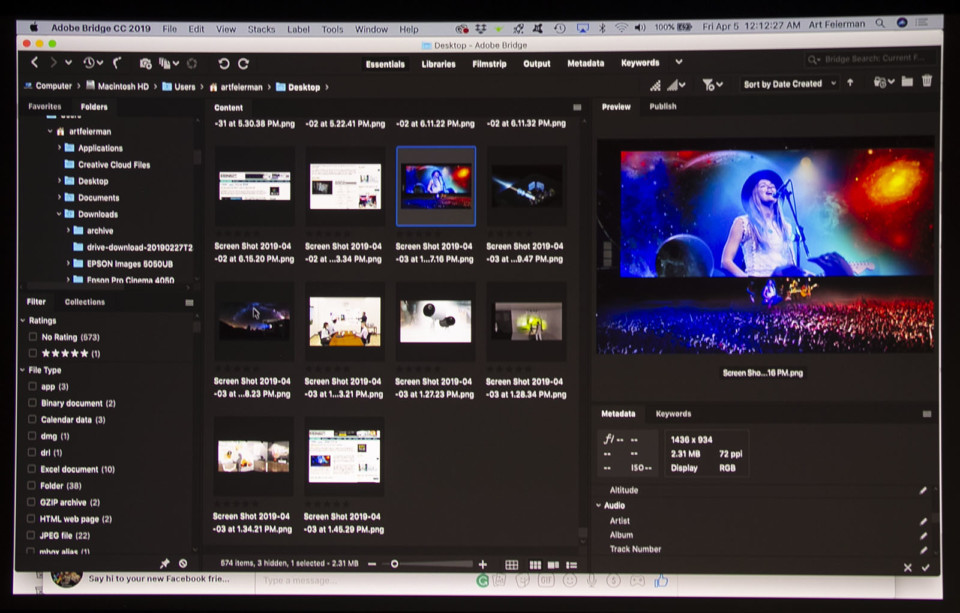960x613 pixels.
Task: Check Calendar data filter
Action: (32, 419)
